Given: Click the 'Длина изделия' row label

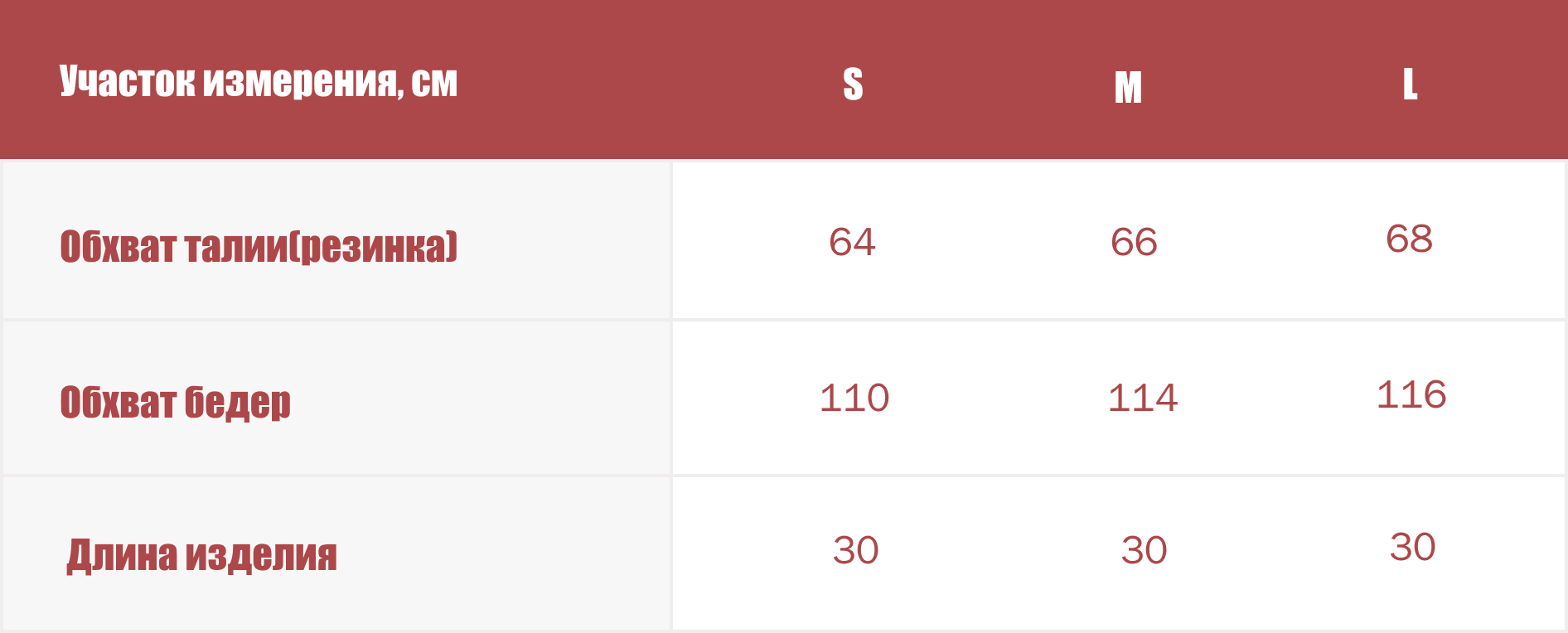Looking at the screenshot, I should pyautogui.click(x=202, y=555).
